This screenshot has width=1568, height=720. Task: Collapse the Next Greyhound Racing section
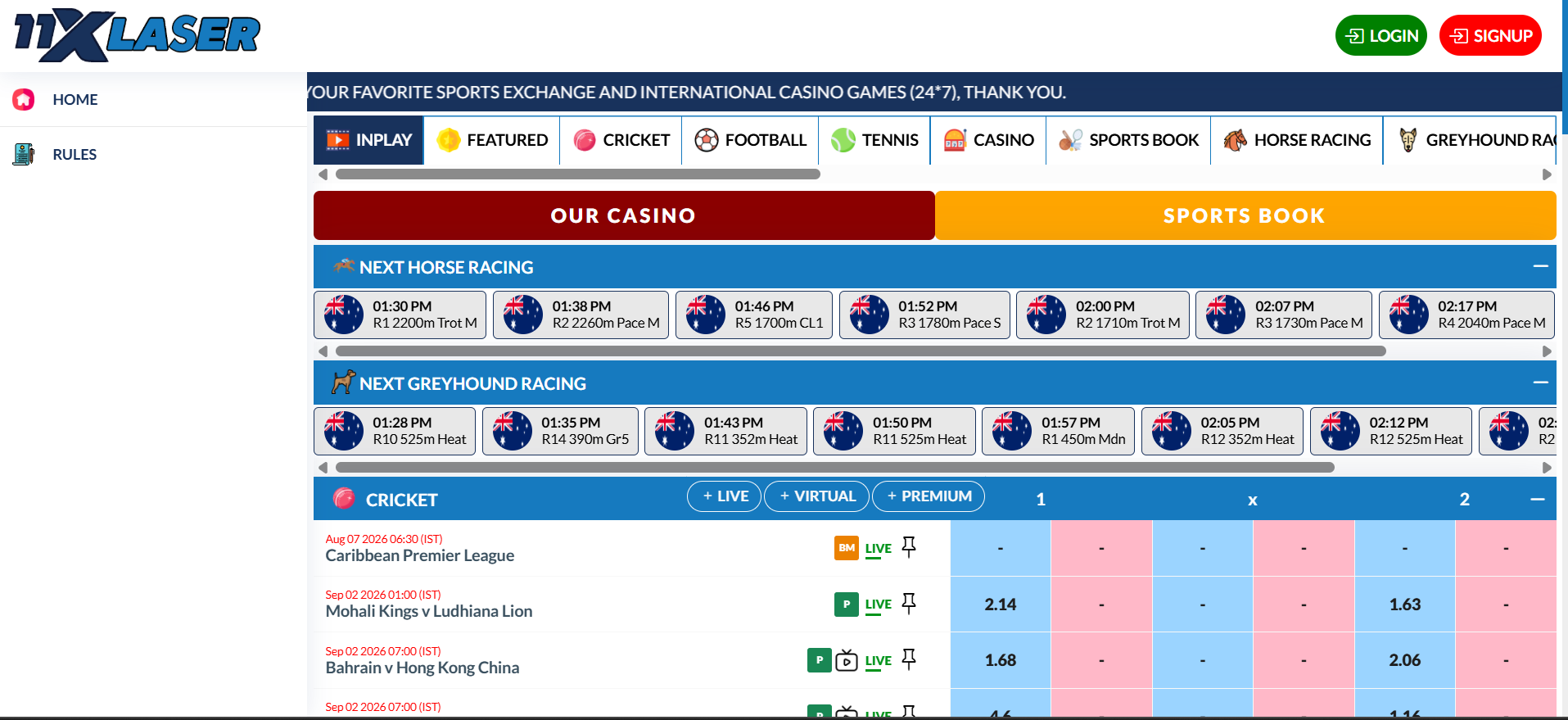click(x=1540, y=383)
